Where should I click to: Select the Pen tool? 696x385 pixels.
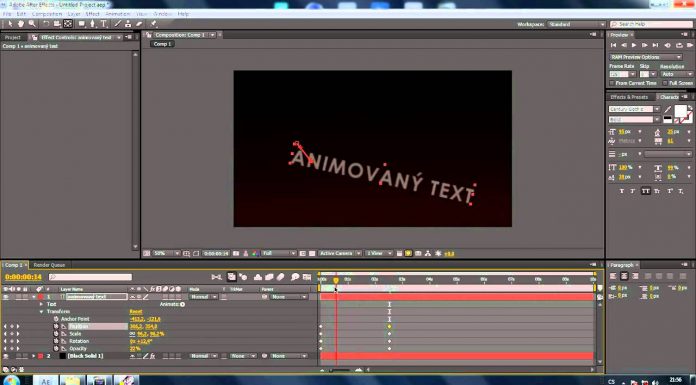[92, 24]
